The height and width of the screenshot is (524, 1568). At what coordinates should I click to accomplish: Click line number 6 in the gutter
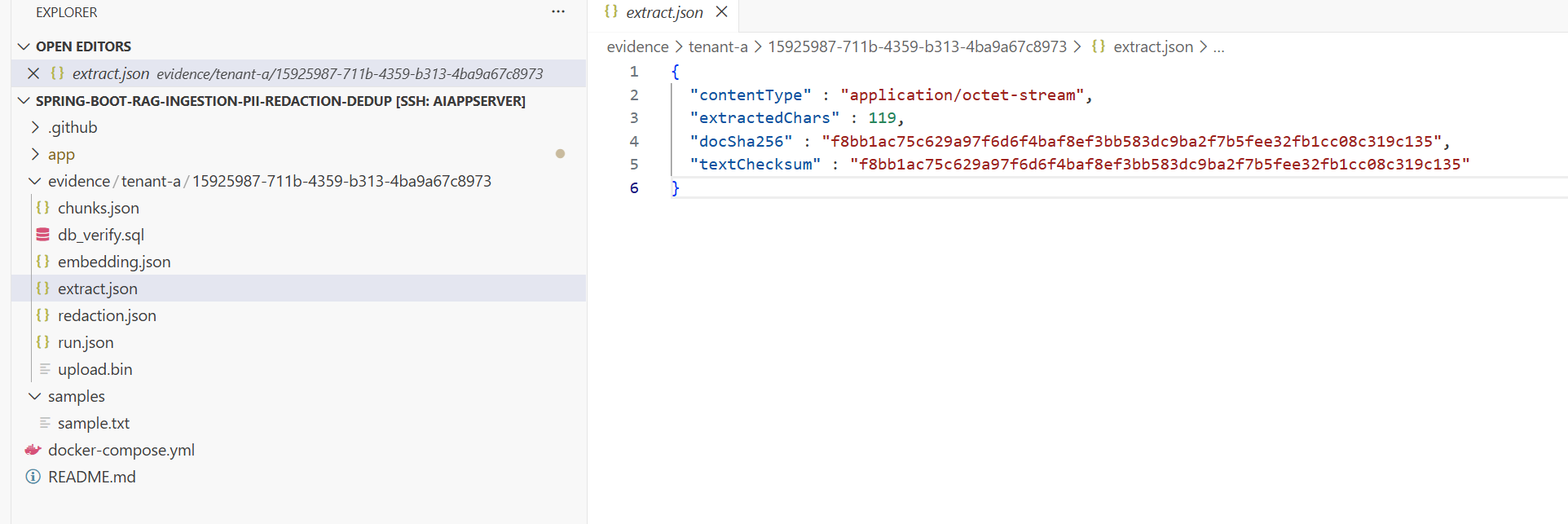[x=634, y=187]
